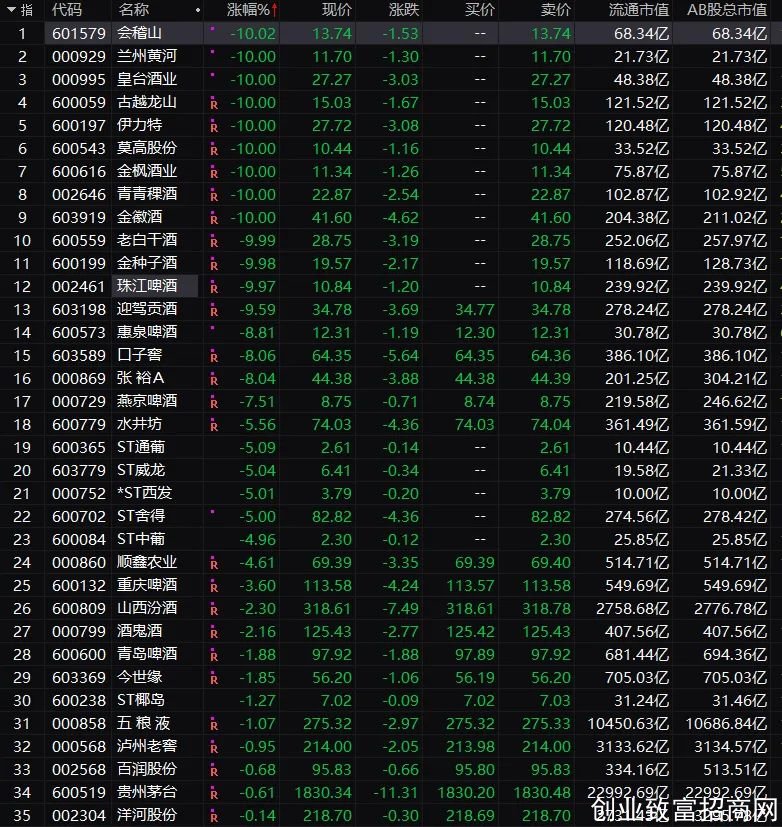Click the R icon on 青岛啤酒 row
The image size is (782, 827).
214,656
